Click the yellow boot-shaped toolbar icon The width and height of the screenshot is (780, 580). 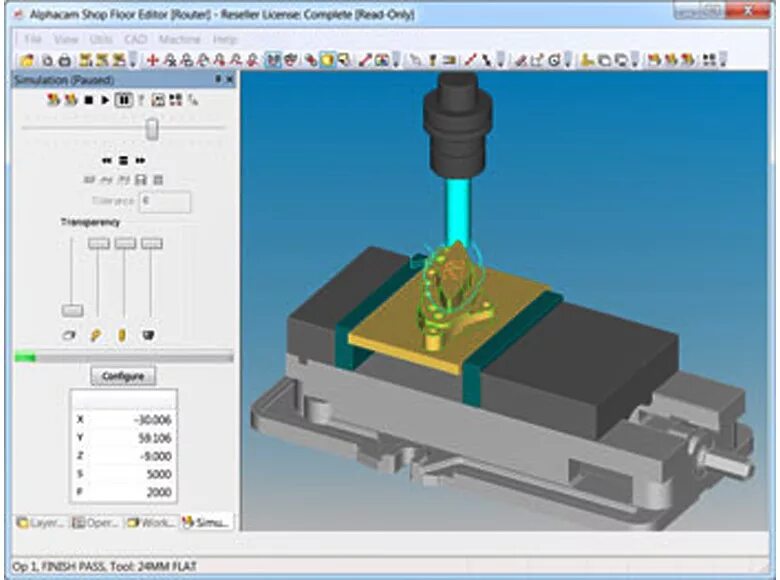[x=587, y=61]
